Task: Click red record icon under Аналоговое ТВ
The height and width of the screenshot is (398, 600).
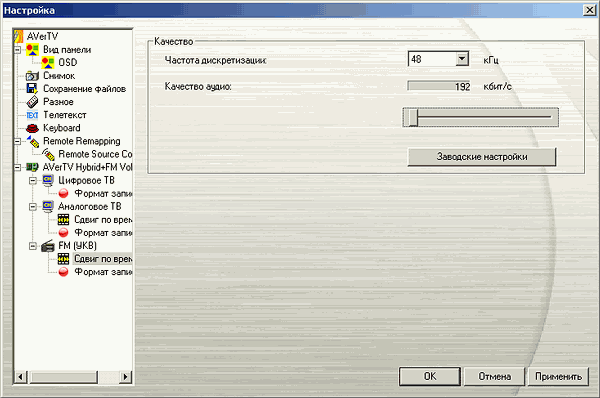Action: click(64, 233)
